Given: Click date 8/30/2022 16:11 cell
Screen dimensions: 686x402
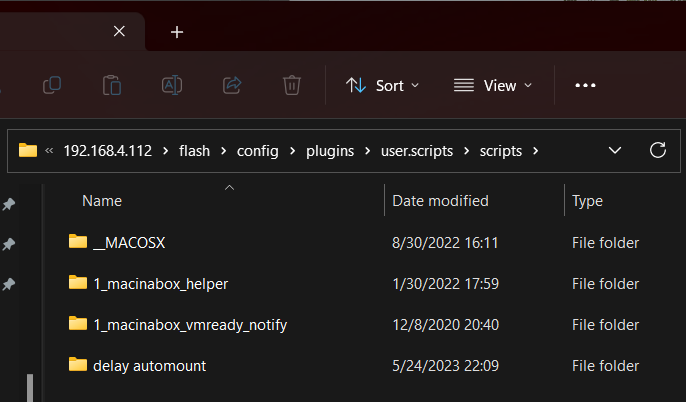Looking at the screenshot, I should click(445, 243).
